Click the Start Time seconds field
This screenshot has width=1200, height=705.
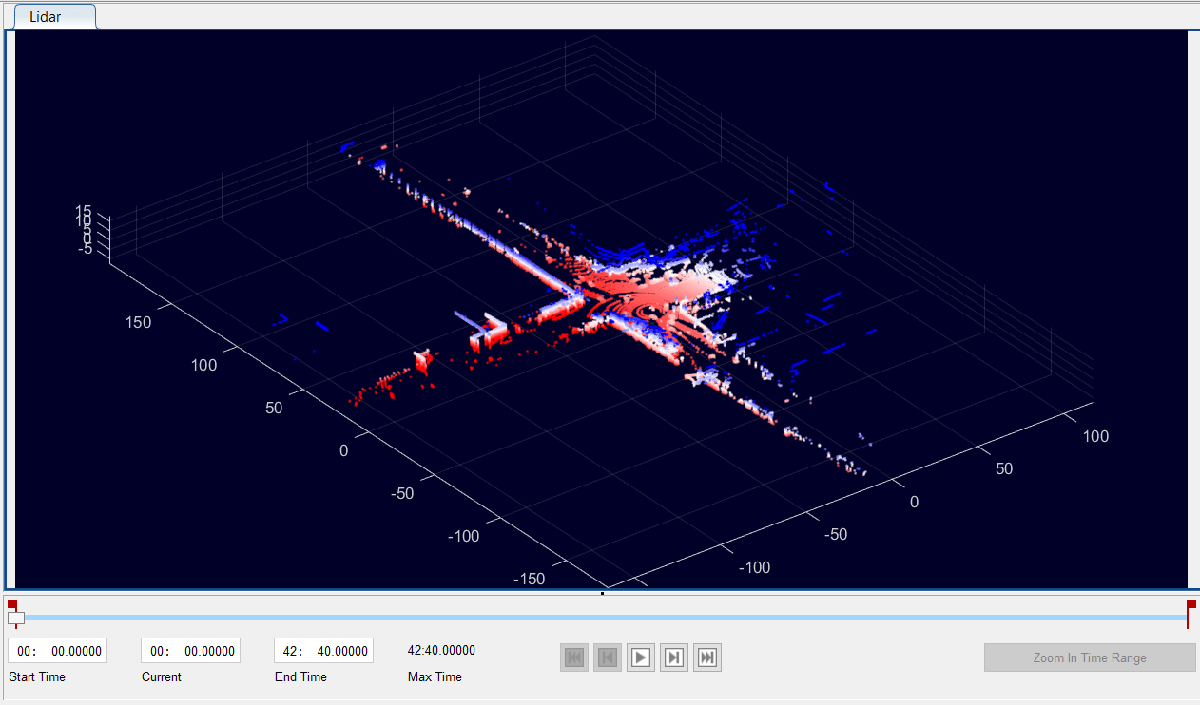click(76, 651)
